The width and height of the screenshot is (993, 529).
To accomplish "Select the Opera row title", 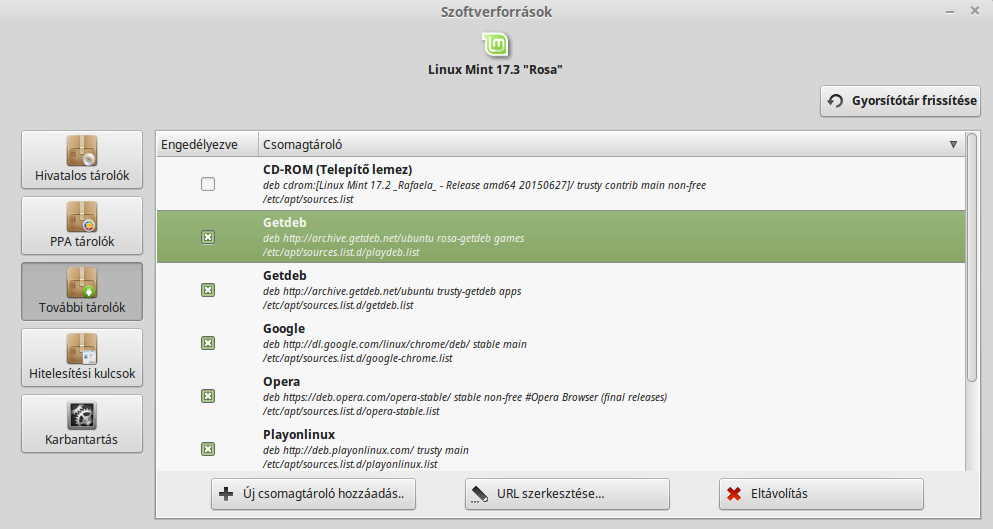I will click(x=282, y=382).
